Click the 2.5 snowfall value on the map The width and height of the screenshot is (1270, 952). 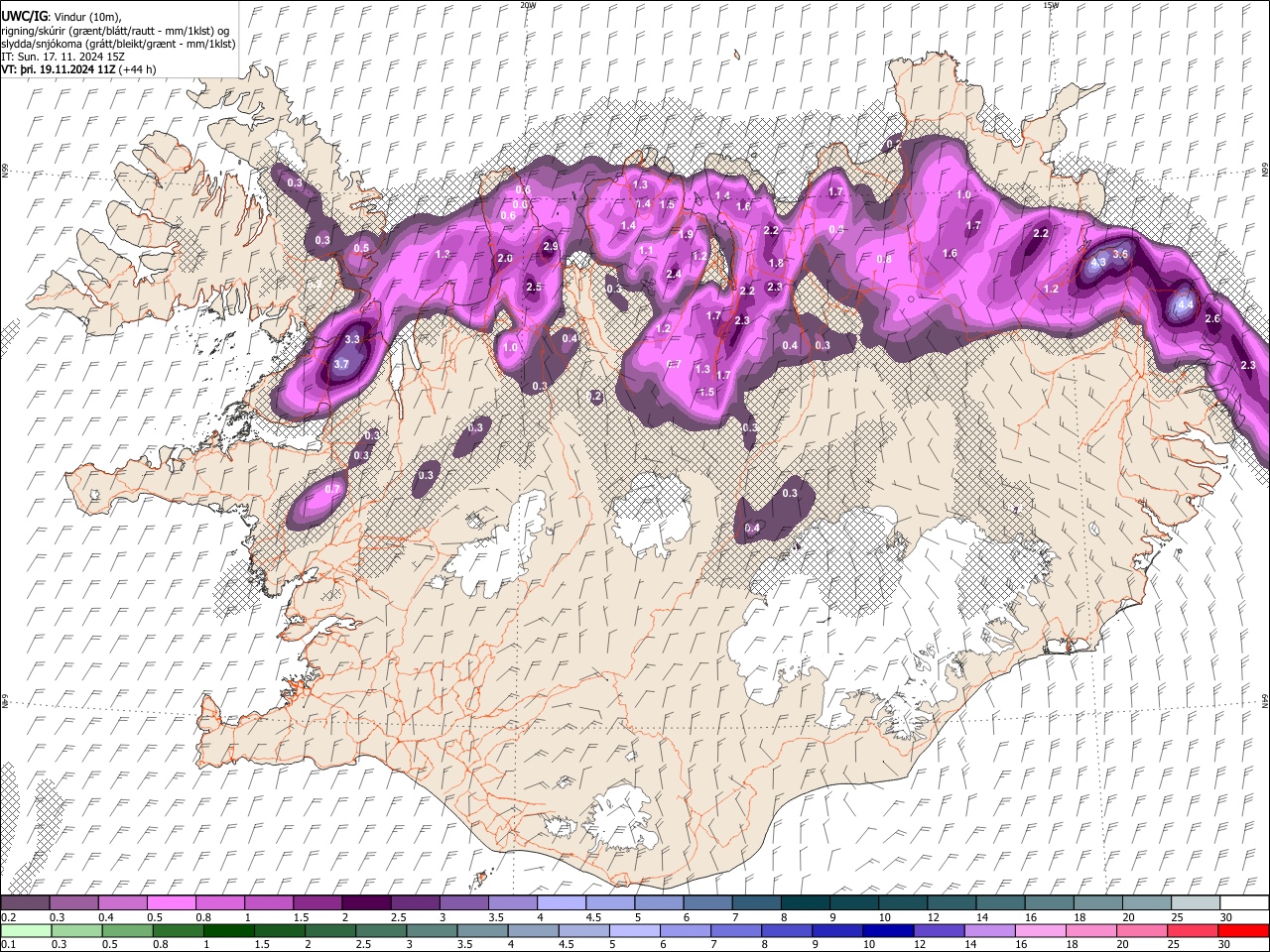tap(533, 288)
